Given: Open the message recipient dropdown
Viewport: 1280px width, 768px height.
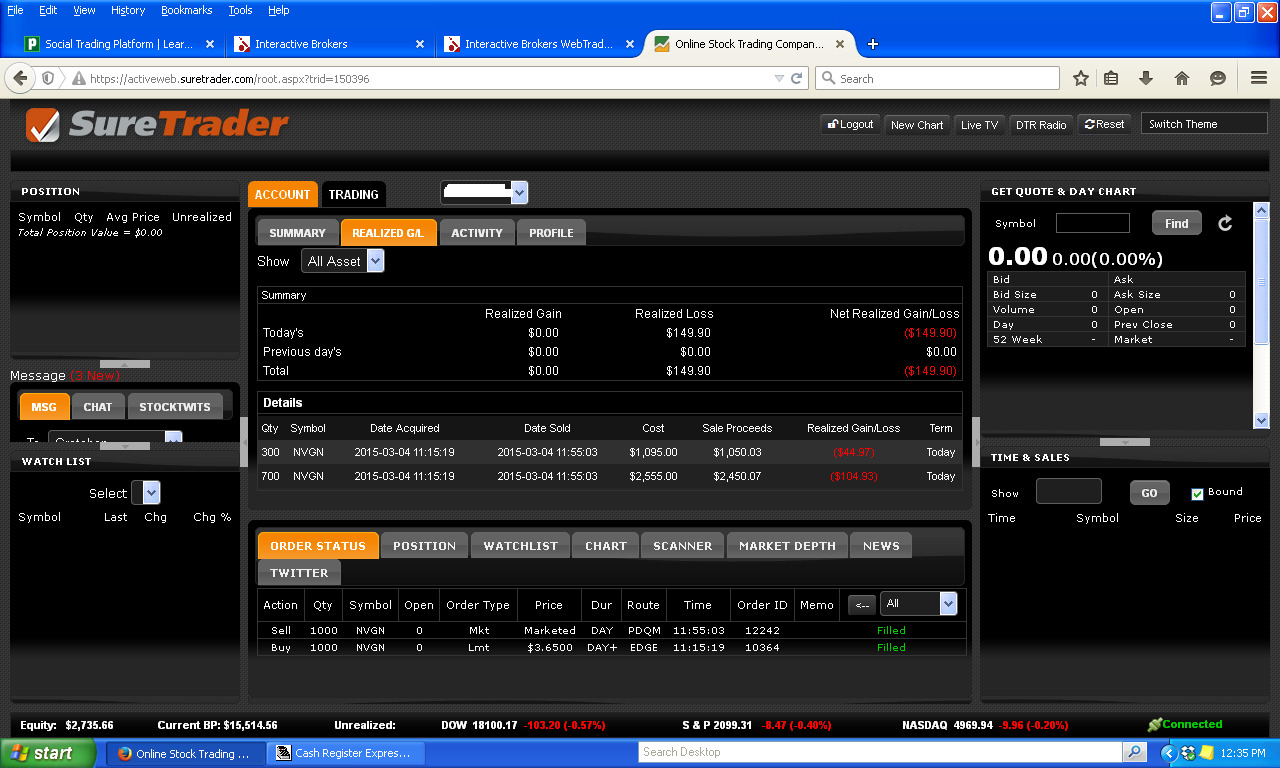Looking at the screenshot, I should (173, 439).
